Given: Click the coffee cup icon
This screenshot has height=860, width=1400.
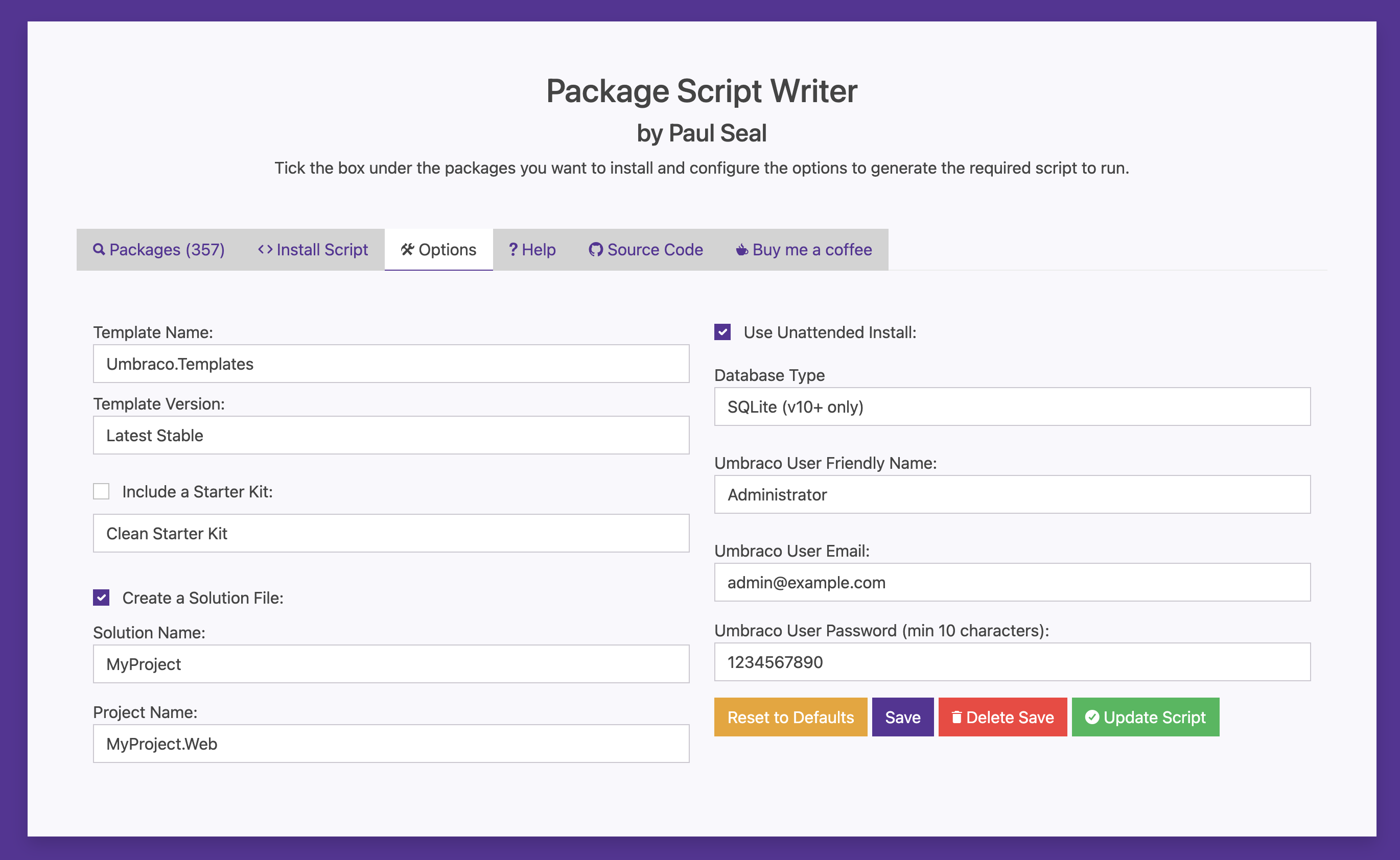Looking at the screenshot, I should coord(742,250).
